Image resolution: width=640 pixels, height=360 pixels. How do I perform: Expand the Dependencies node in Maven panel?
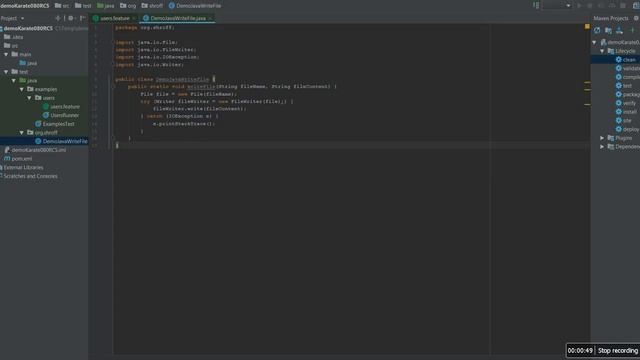pyautogui.click(x=602, y=147)
